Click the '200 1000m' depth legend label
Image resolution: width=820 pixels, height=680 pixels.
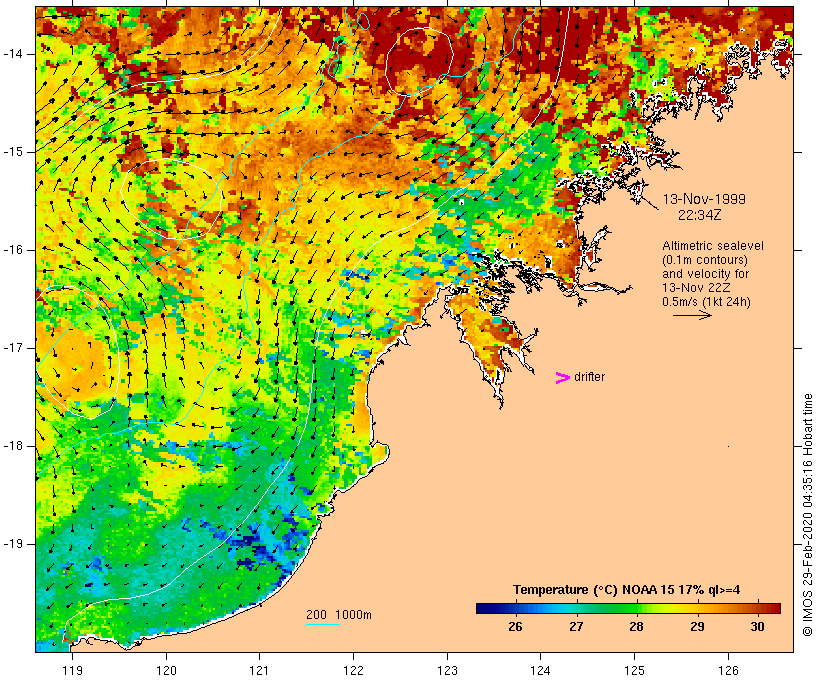[x=339, y=615]
